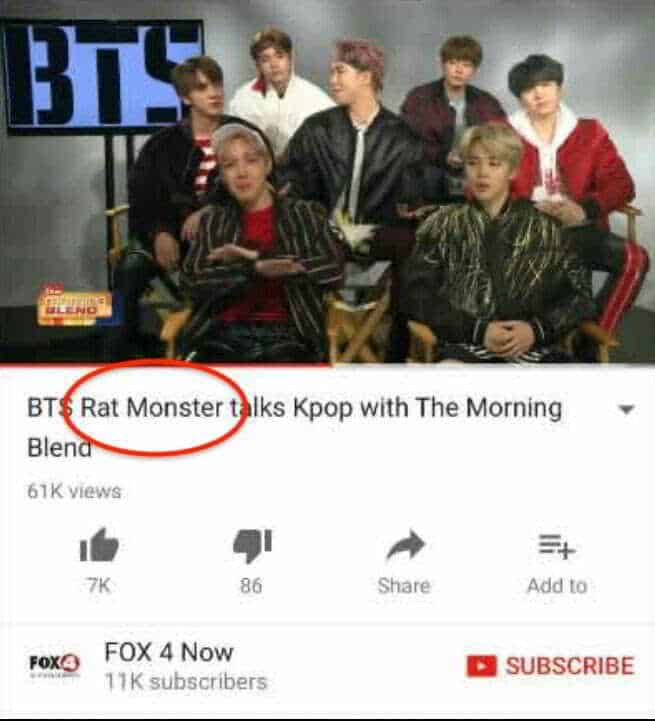Screen dimensions: 655x721
Task: Tap the thumbs down dislike icon
Action: pyautogui.click(x=252, y=546)
